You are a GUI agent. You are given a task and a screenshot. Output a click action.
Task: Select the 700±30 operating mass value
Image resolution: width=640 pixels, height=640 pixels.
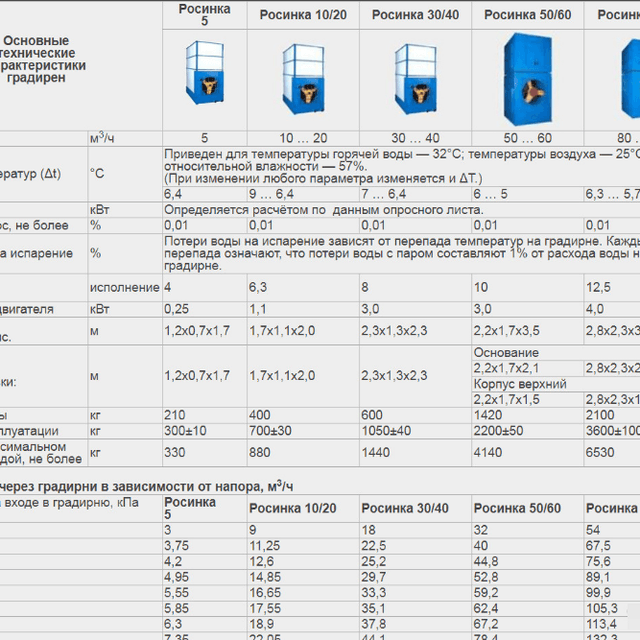[271, 431]
